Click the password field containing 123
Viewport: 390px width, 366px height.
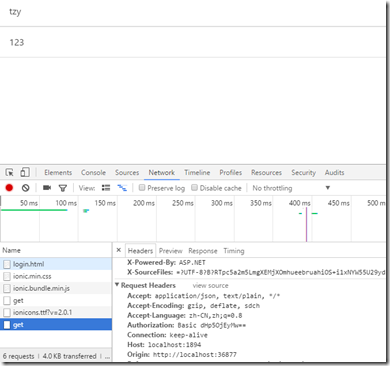[x=193, y=42]
